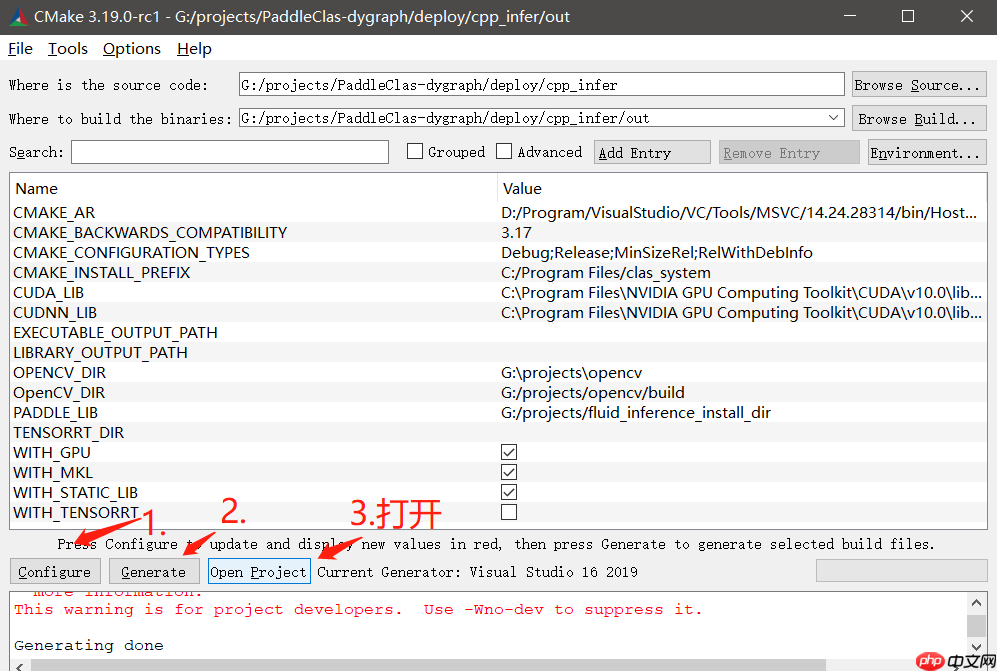This screenshot has width=997, height=671.
Task: Disable the WITH_MKL option
Action: pyautogui.click(x=509, y=472)
